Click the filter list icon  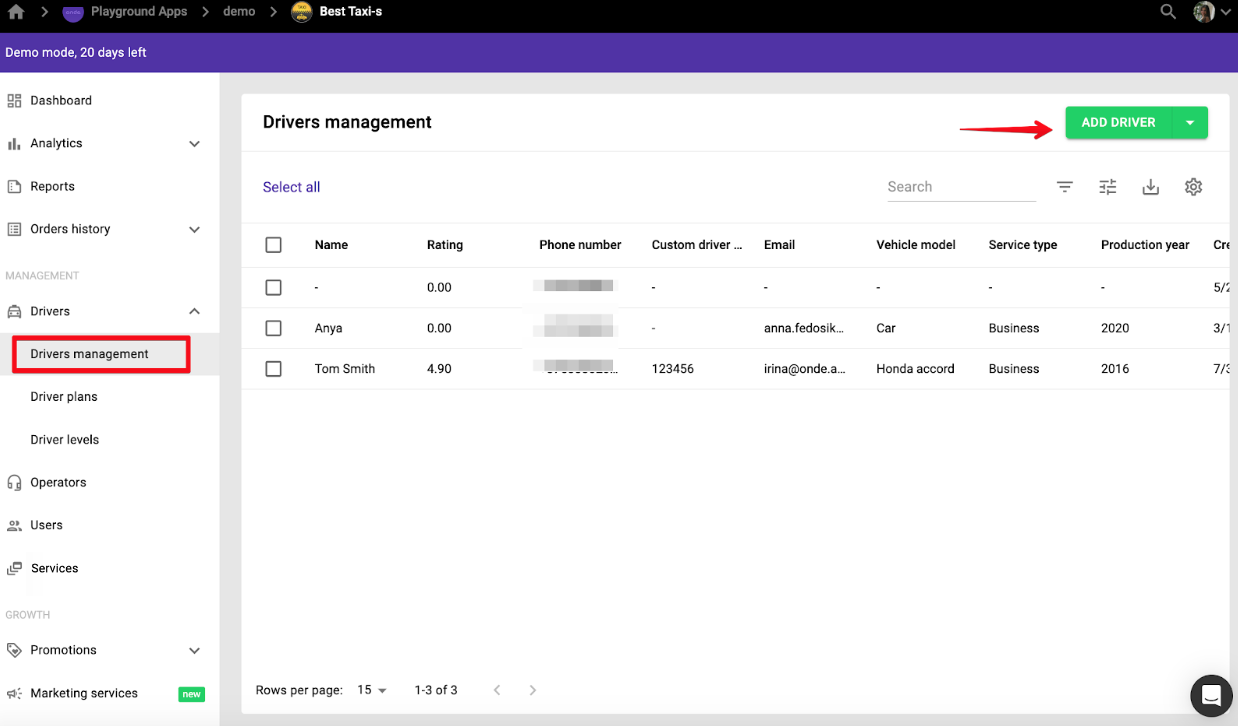point(1065,187)
